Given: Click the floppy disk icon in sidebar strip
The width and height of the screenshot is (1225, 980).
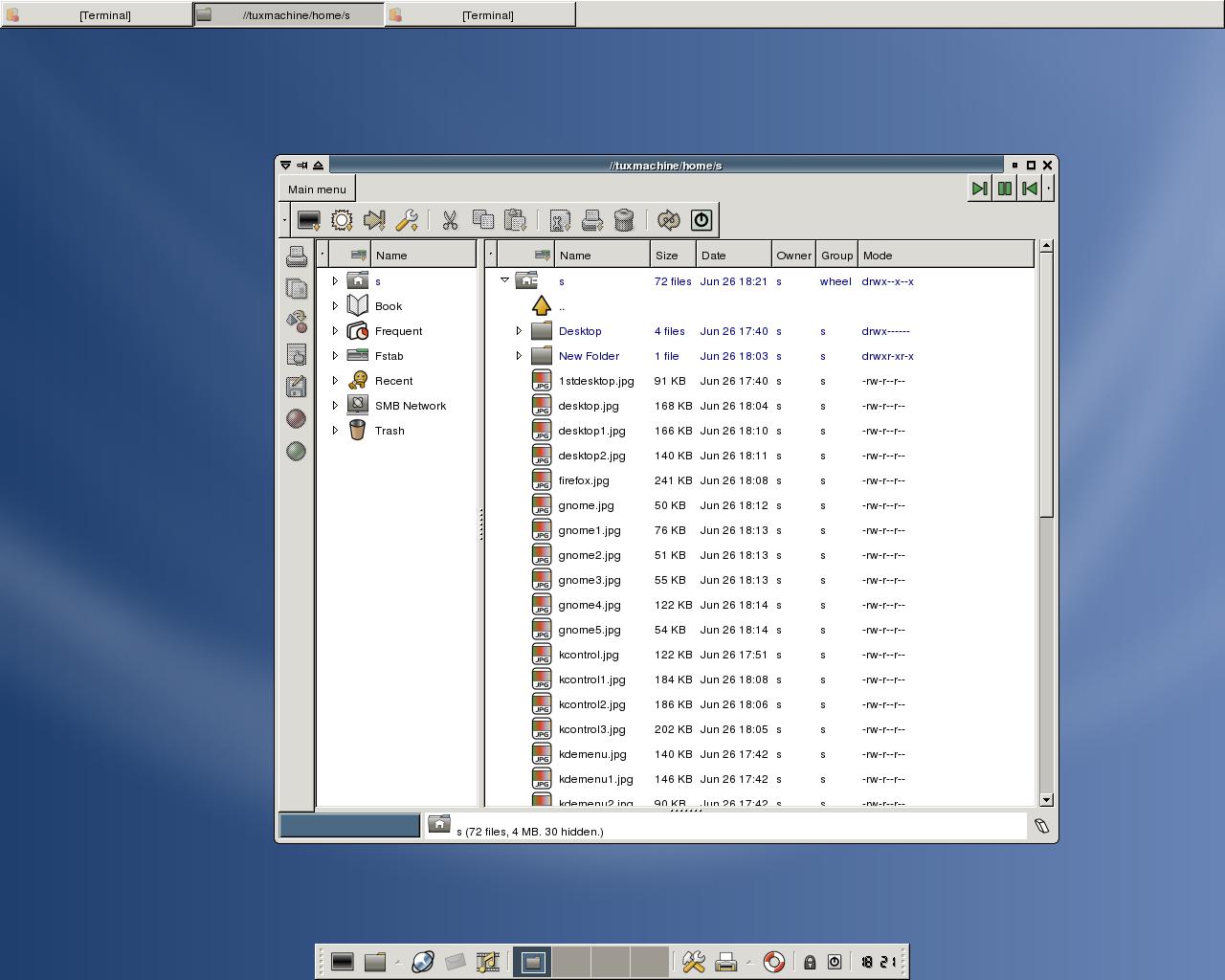Looking at the screenshot, I should (297, 387).
